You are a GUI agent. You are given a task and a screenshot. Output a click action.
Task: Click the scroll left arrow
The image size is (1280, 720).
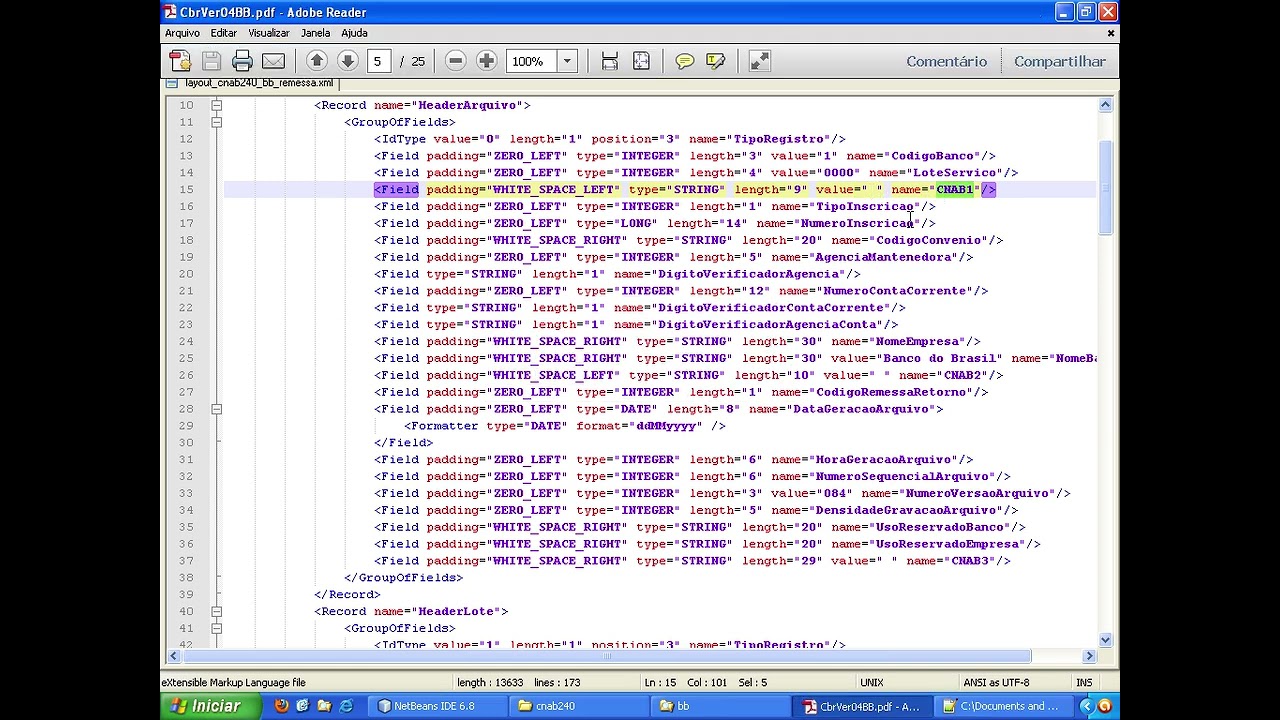(173, 656)
